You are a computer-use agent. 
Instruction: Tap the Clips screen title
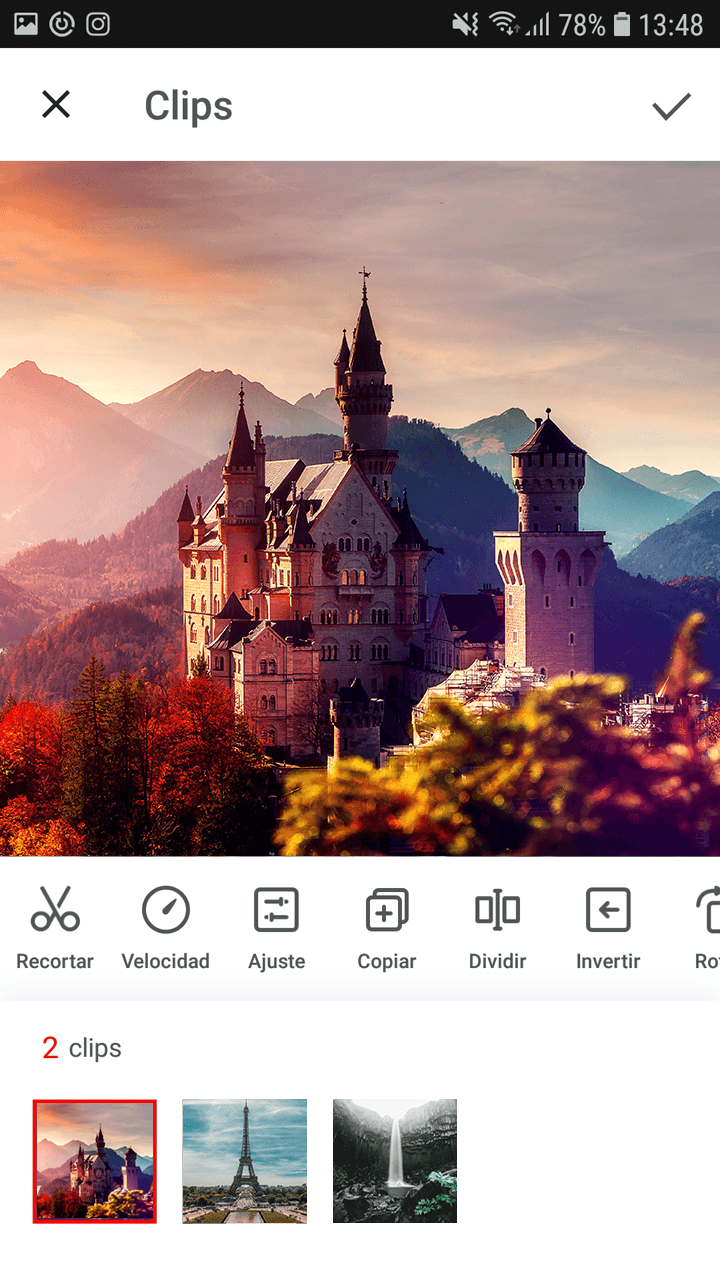(188, 106)
